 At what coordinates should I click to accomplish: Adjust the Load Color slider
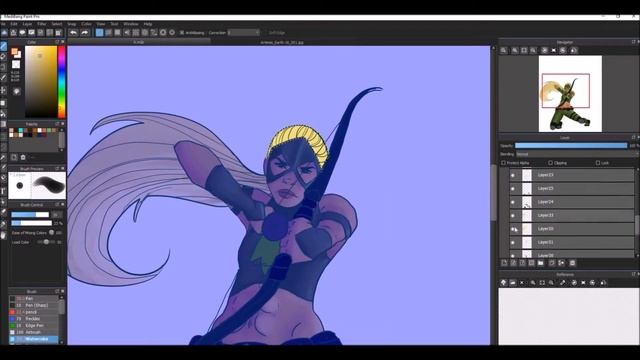point(46,242)
